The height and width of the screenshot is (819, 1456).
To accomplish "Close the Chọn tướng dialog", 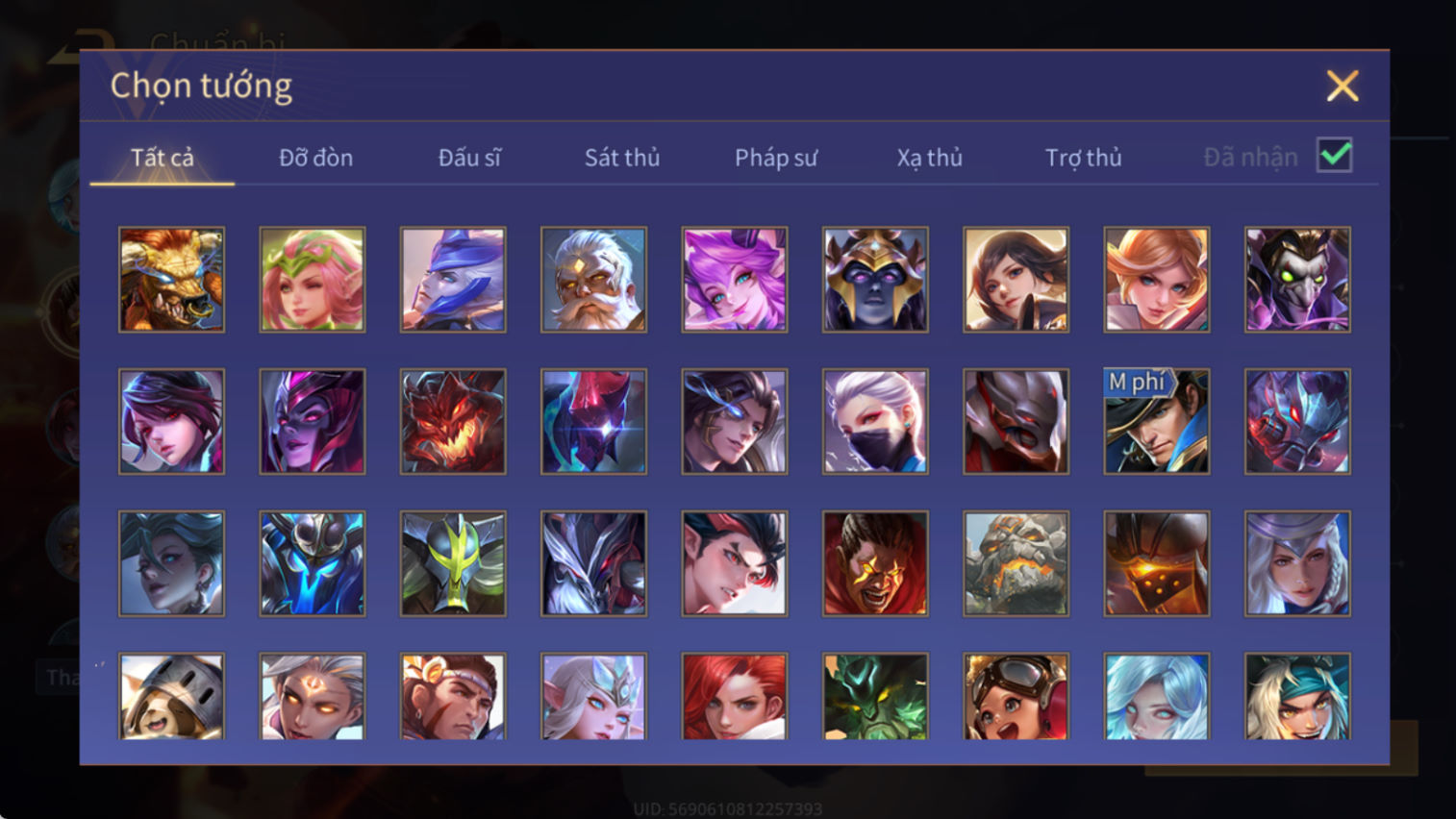I will tap(1343, 86).
